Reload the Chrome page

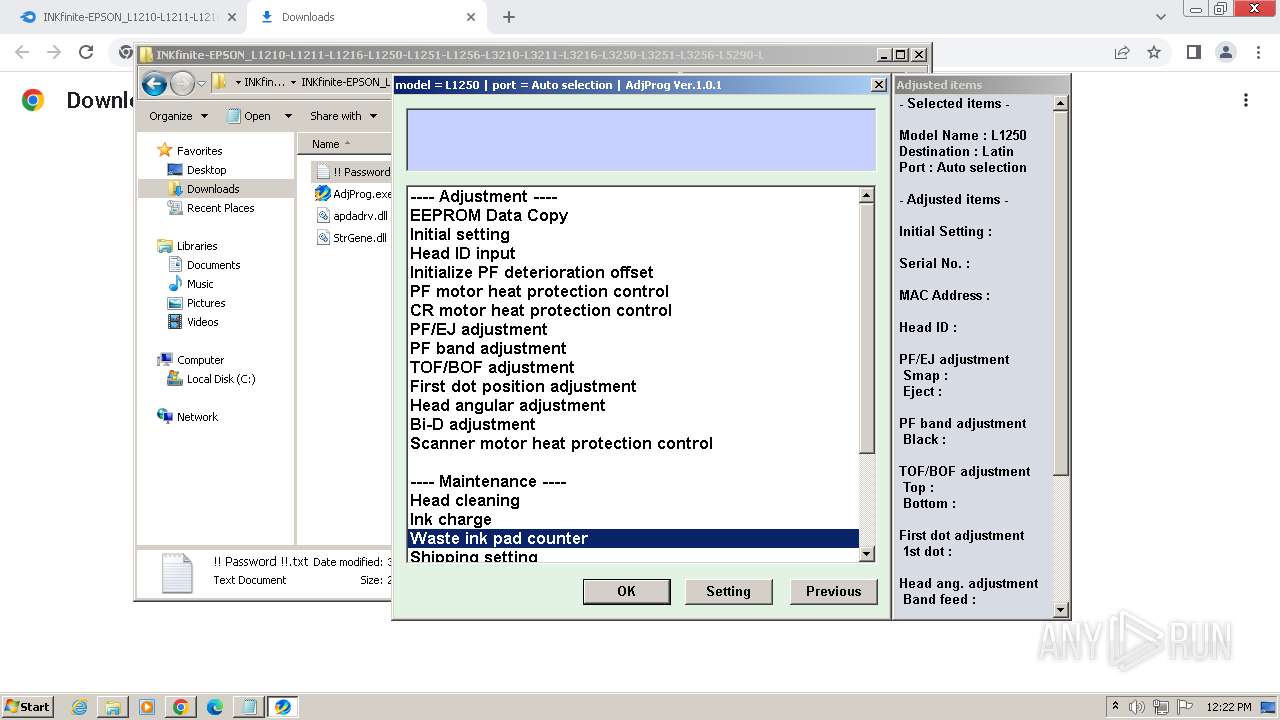click(x=86, y=52)
